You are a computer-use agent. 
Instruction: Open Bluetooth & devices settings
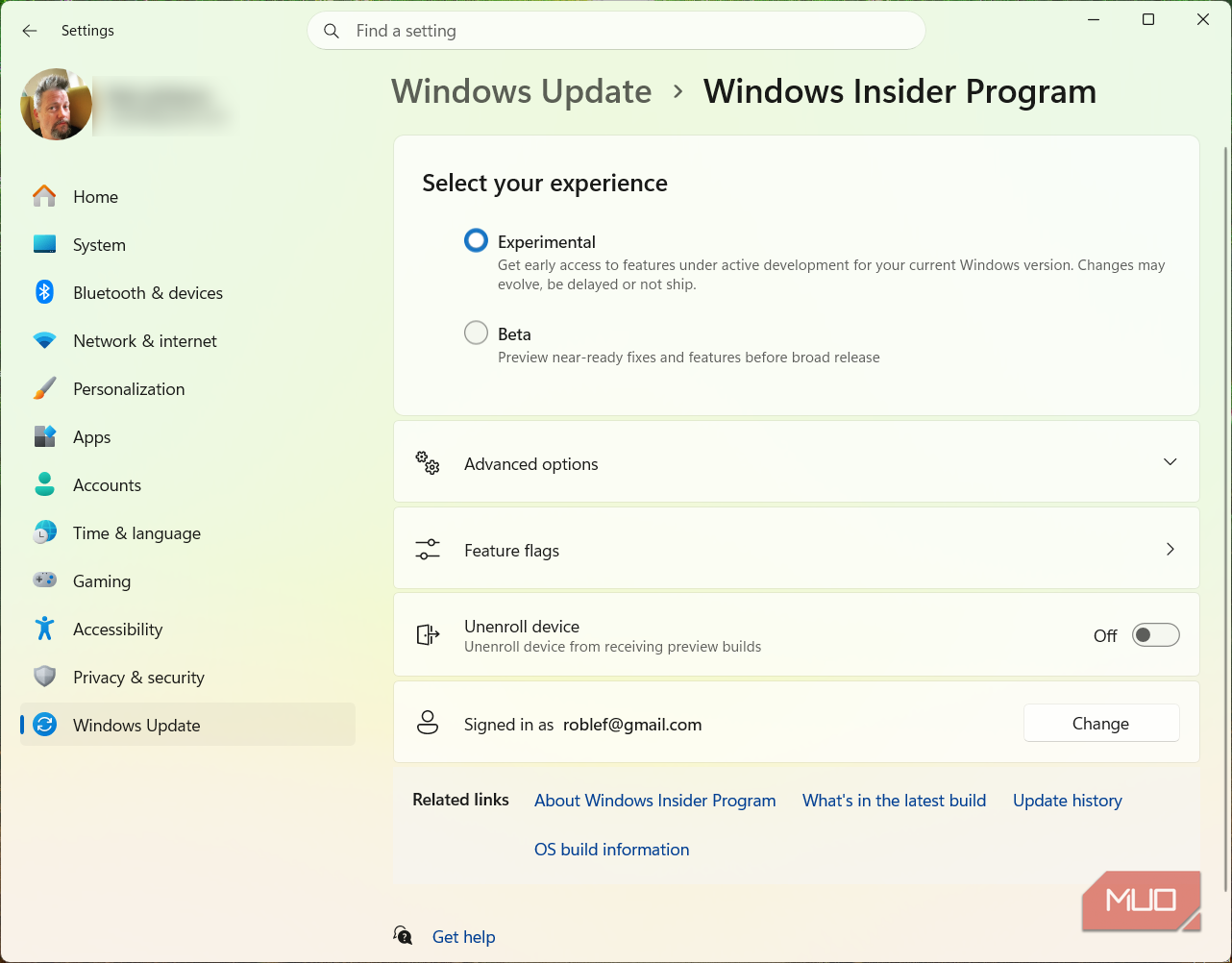187,292
